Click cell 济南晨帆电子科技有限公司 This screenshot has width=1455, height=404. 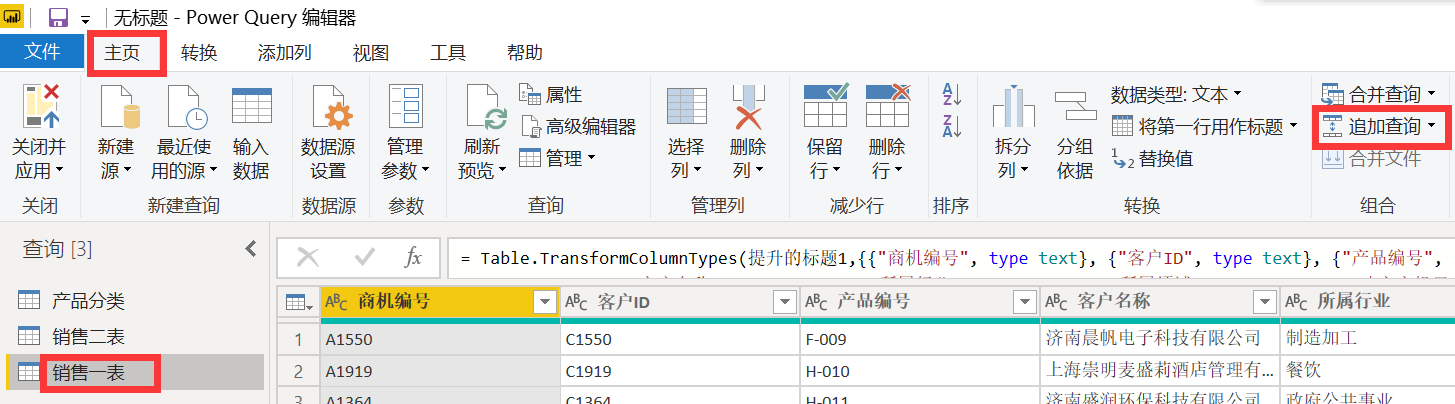(1160, 339)
